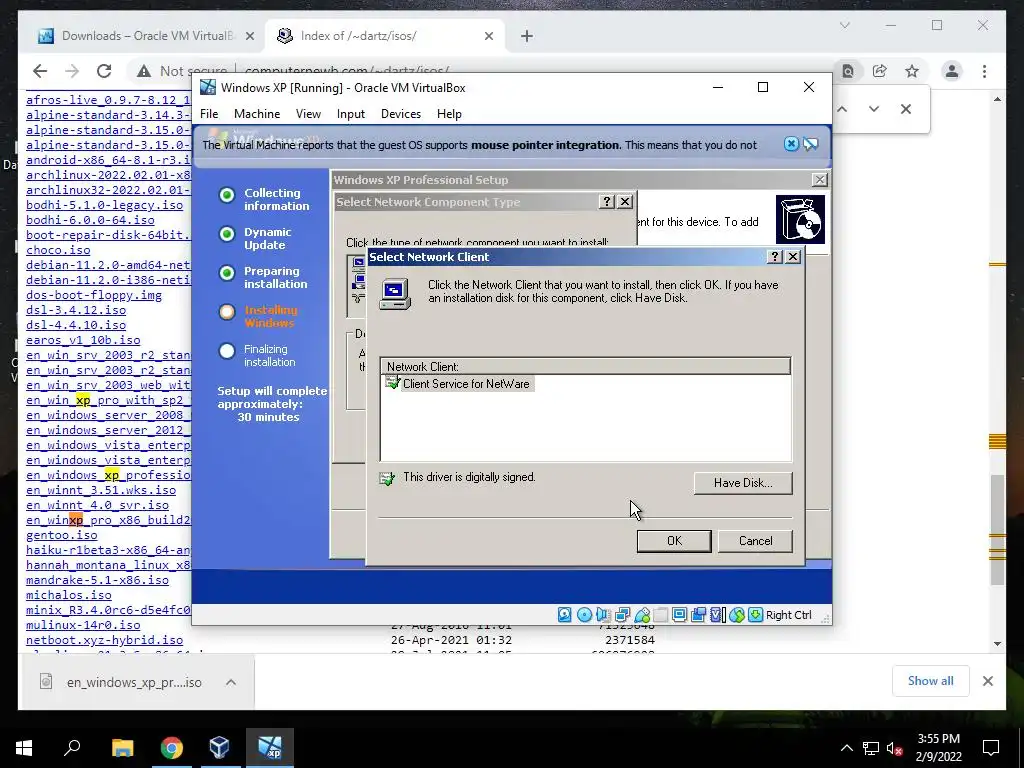1024x768 pixels.
Task: Click the audio status bar icon
Action: click(x=603, y=615)
